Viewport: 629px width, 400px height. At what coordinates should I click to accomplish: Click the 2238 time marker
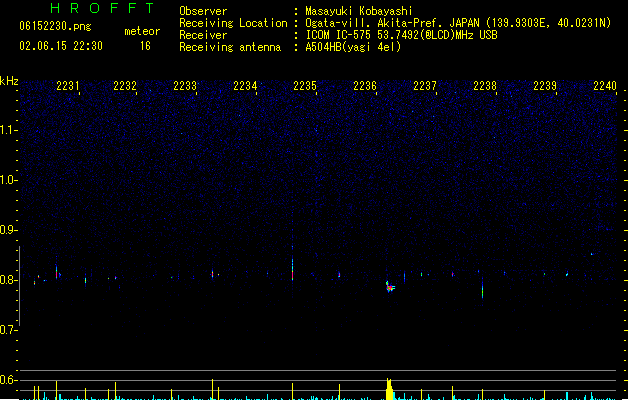pos(485,86)
